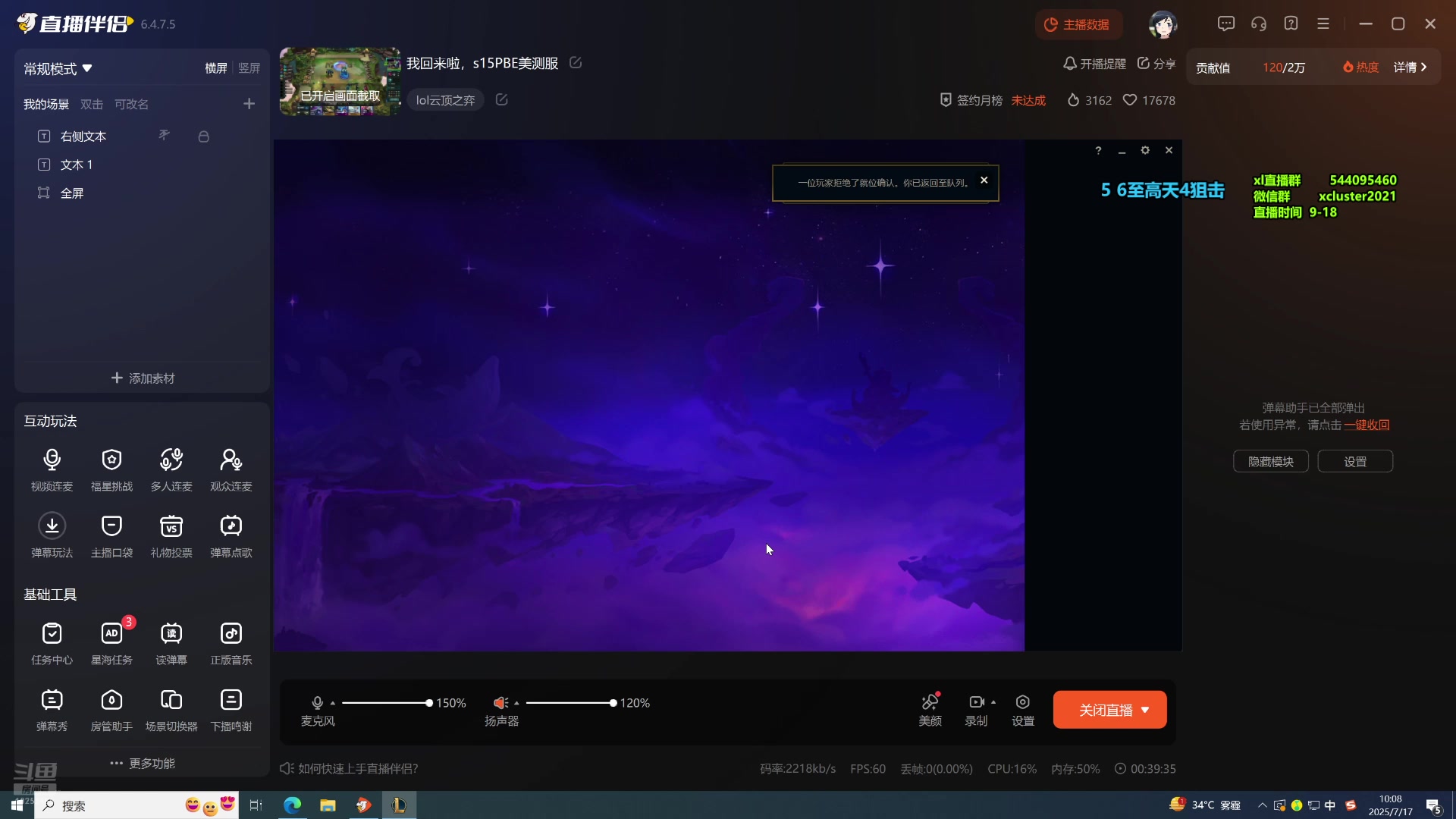Expand the 关闭直播 dropdown arrow

(x=1145, y=710)
